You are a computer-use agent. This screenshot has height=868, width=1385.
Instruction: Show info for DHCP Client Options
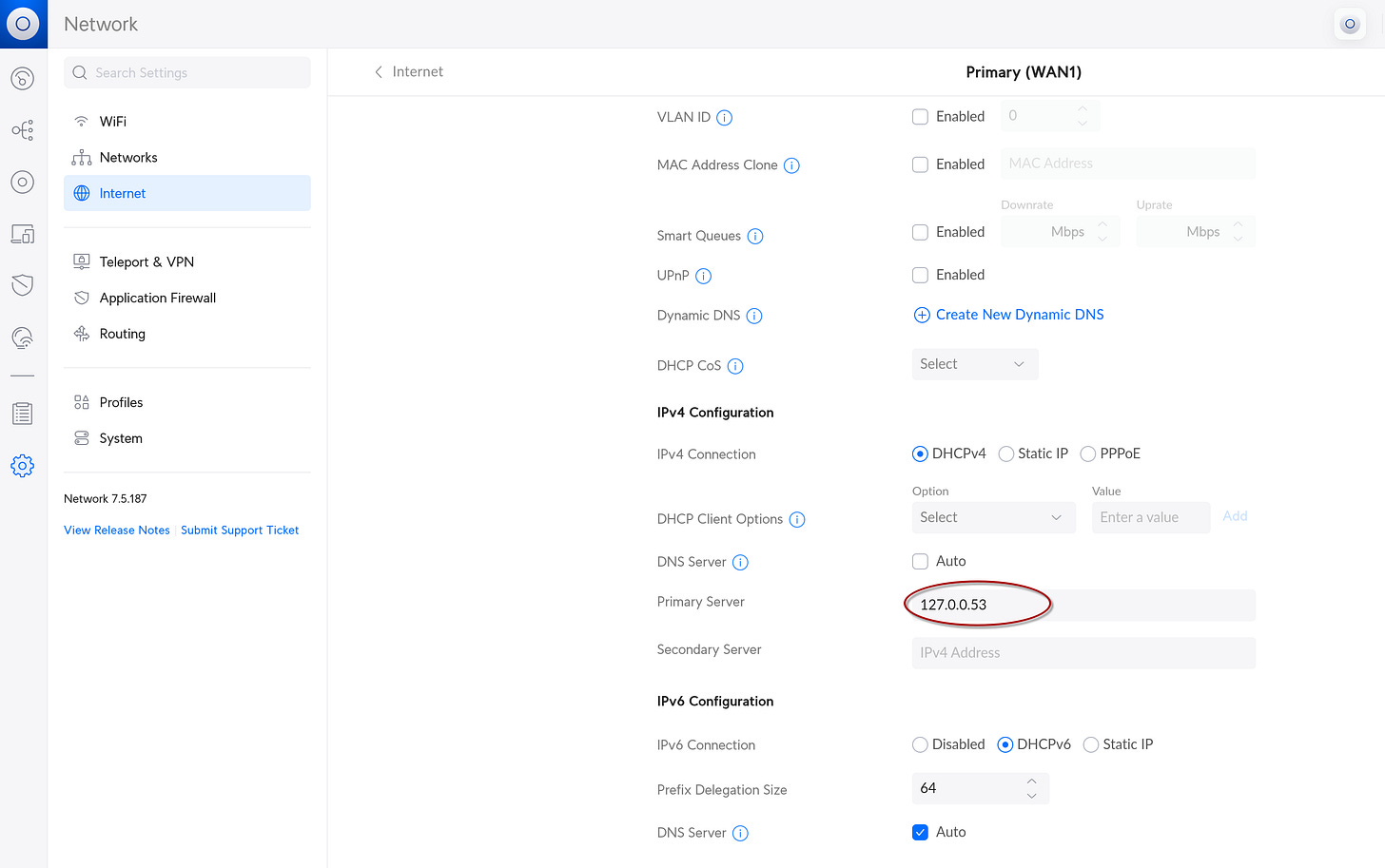797,520
